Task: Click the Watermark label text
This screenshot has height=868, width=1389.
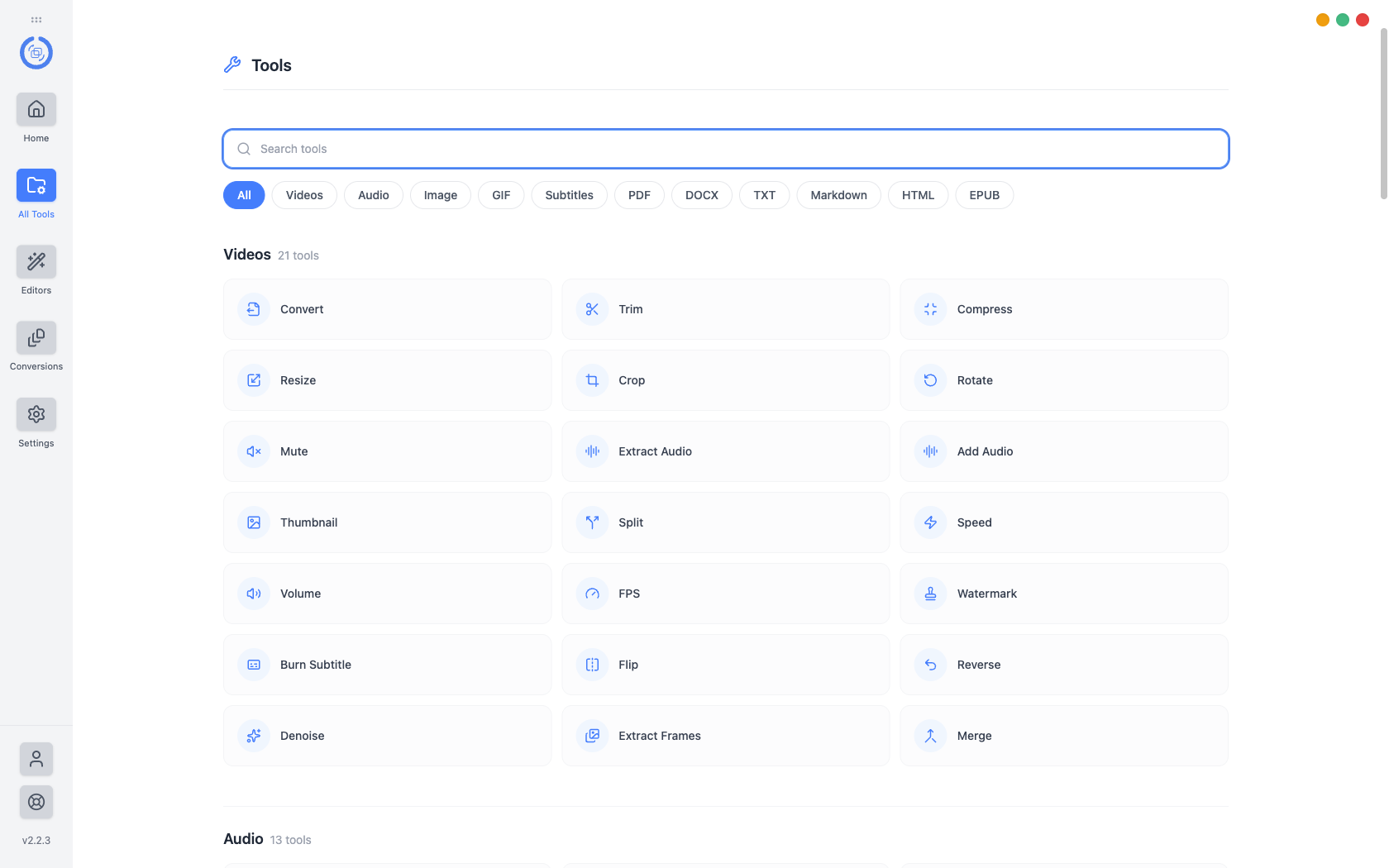Action: (987, 594)
